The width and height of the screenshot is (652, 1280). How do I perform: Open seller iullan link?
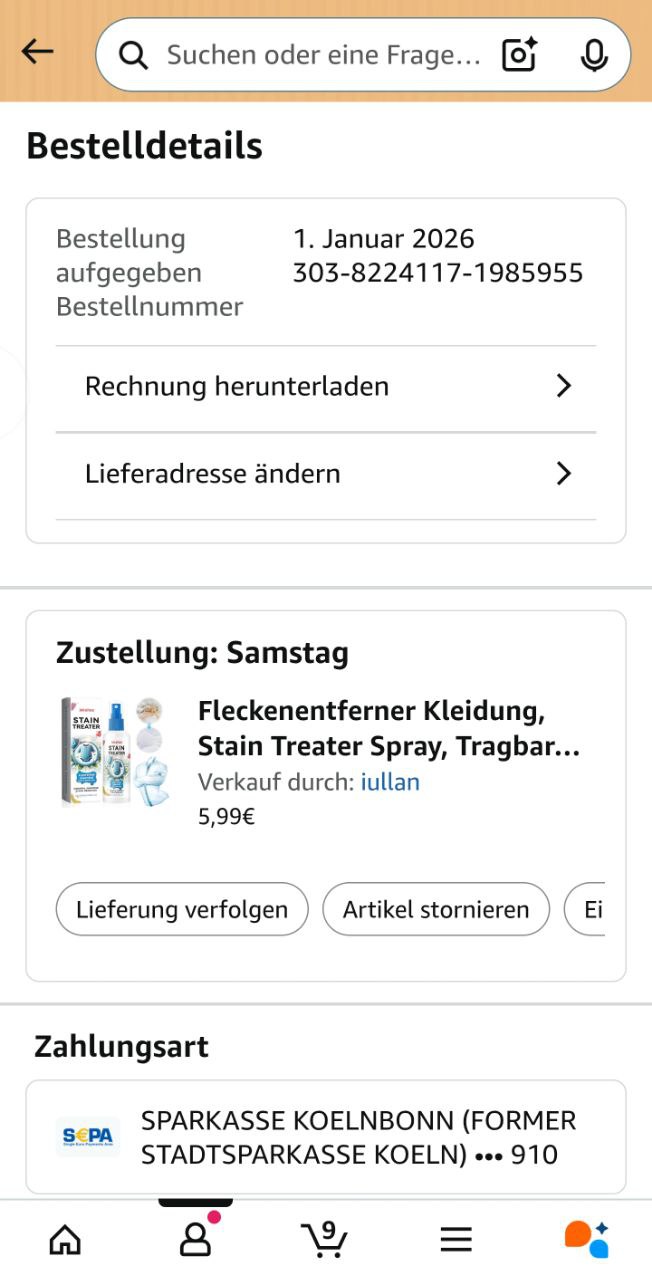[390, 782]
